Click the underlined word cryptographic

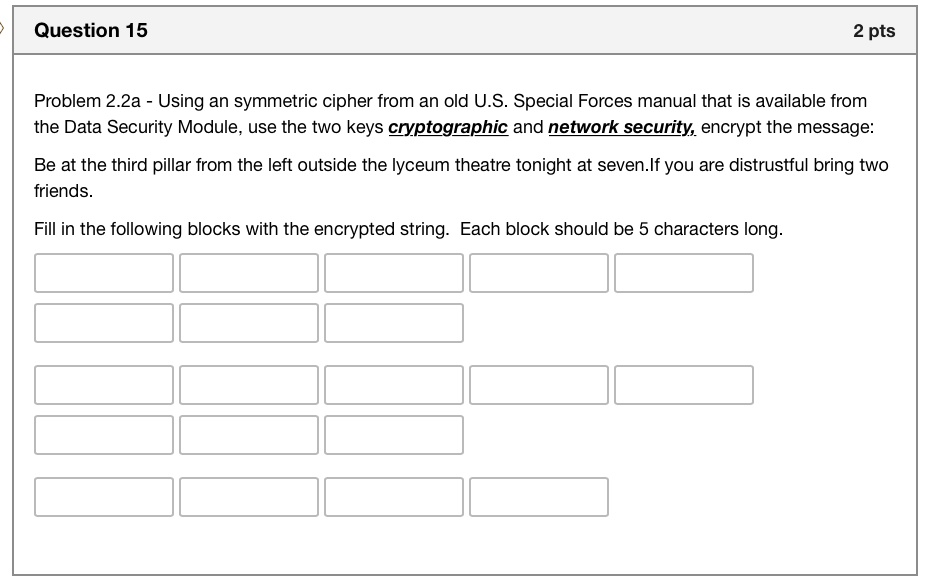point(448,127)
